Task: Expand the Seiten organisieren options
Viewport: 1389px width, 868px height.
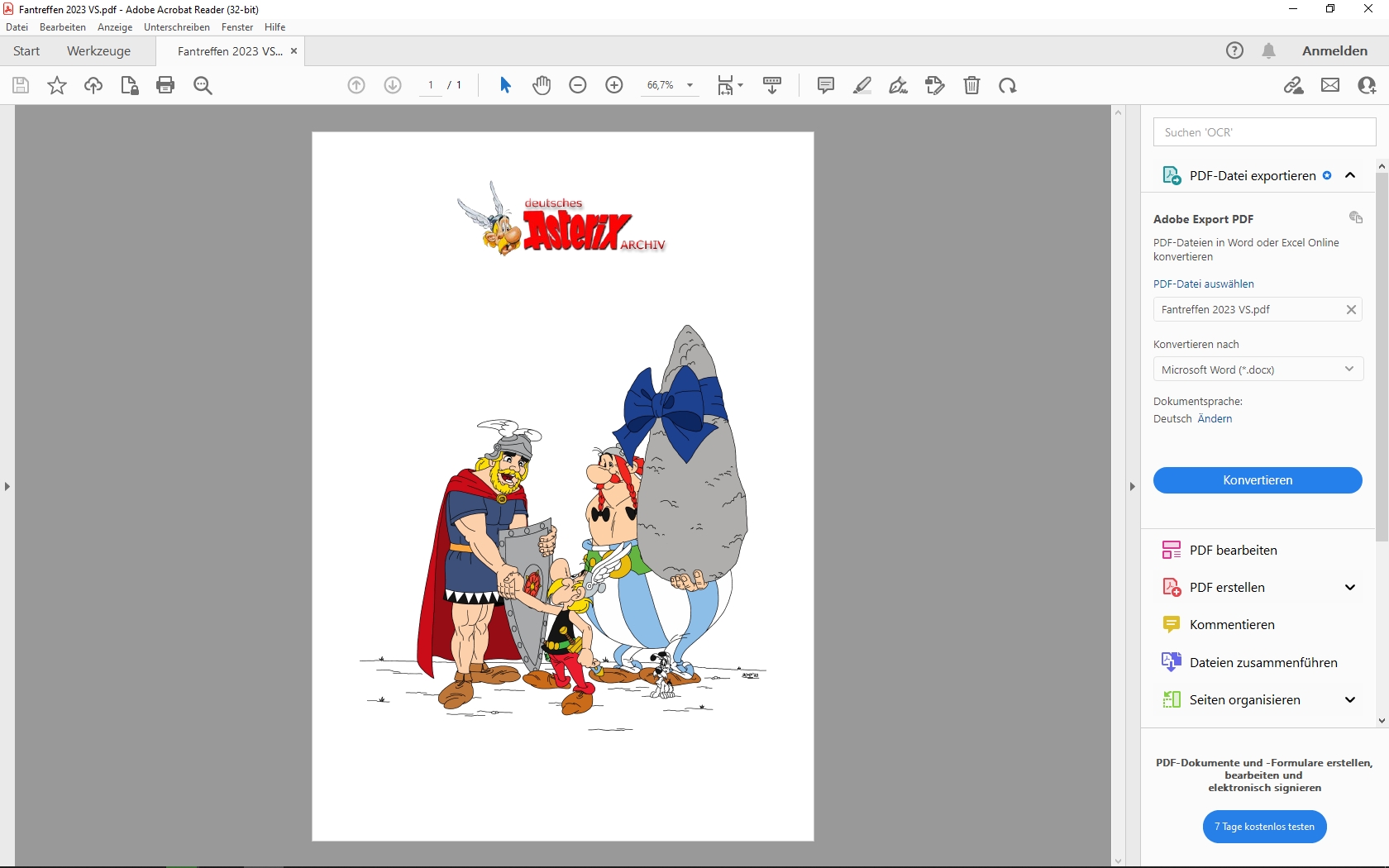Action: pos(1350,700)
